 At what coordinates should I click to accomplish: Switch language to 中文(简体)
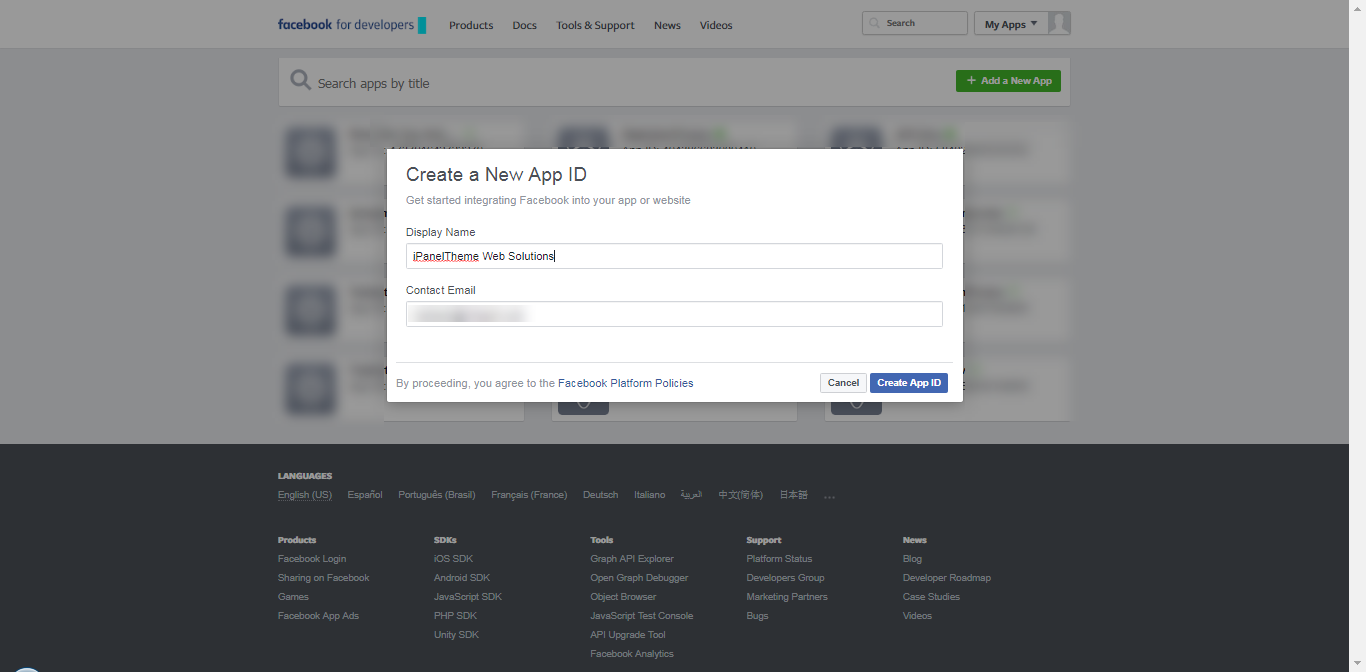tap(741, 495)
